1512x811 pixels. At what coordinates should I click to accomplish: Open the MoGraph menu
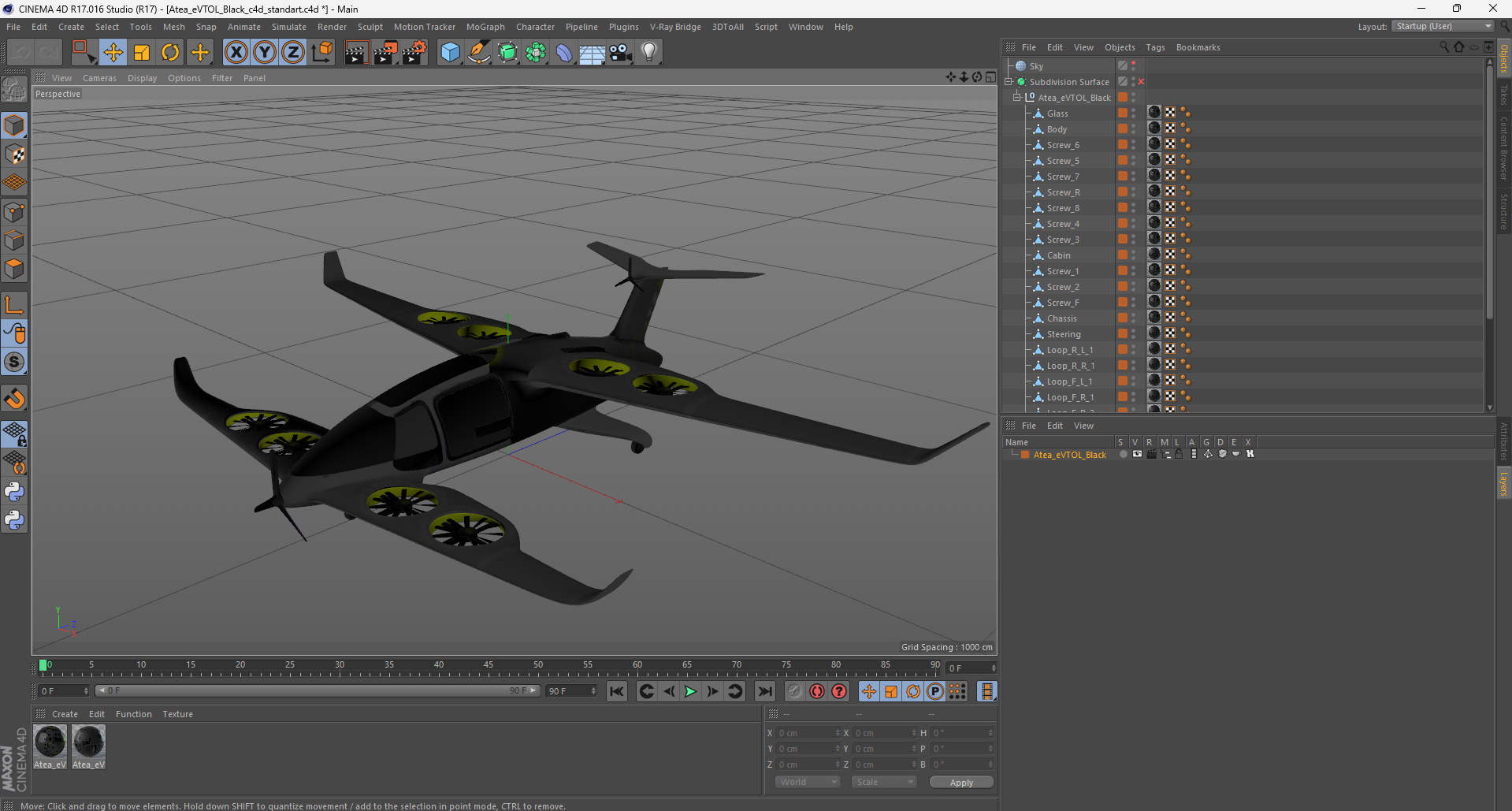point(485,27)
